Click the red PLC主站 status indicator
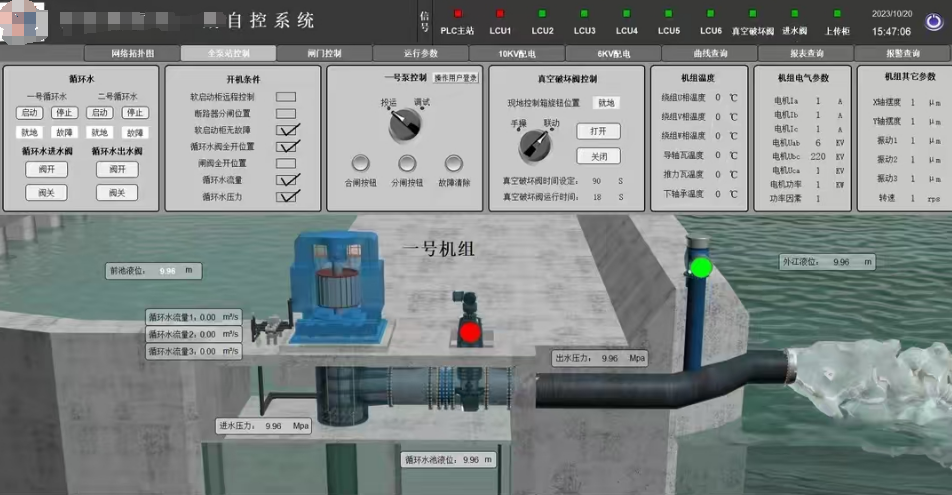Image resolution: width=952 pixels, height=495 pixels. click(x=457, y=14)
